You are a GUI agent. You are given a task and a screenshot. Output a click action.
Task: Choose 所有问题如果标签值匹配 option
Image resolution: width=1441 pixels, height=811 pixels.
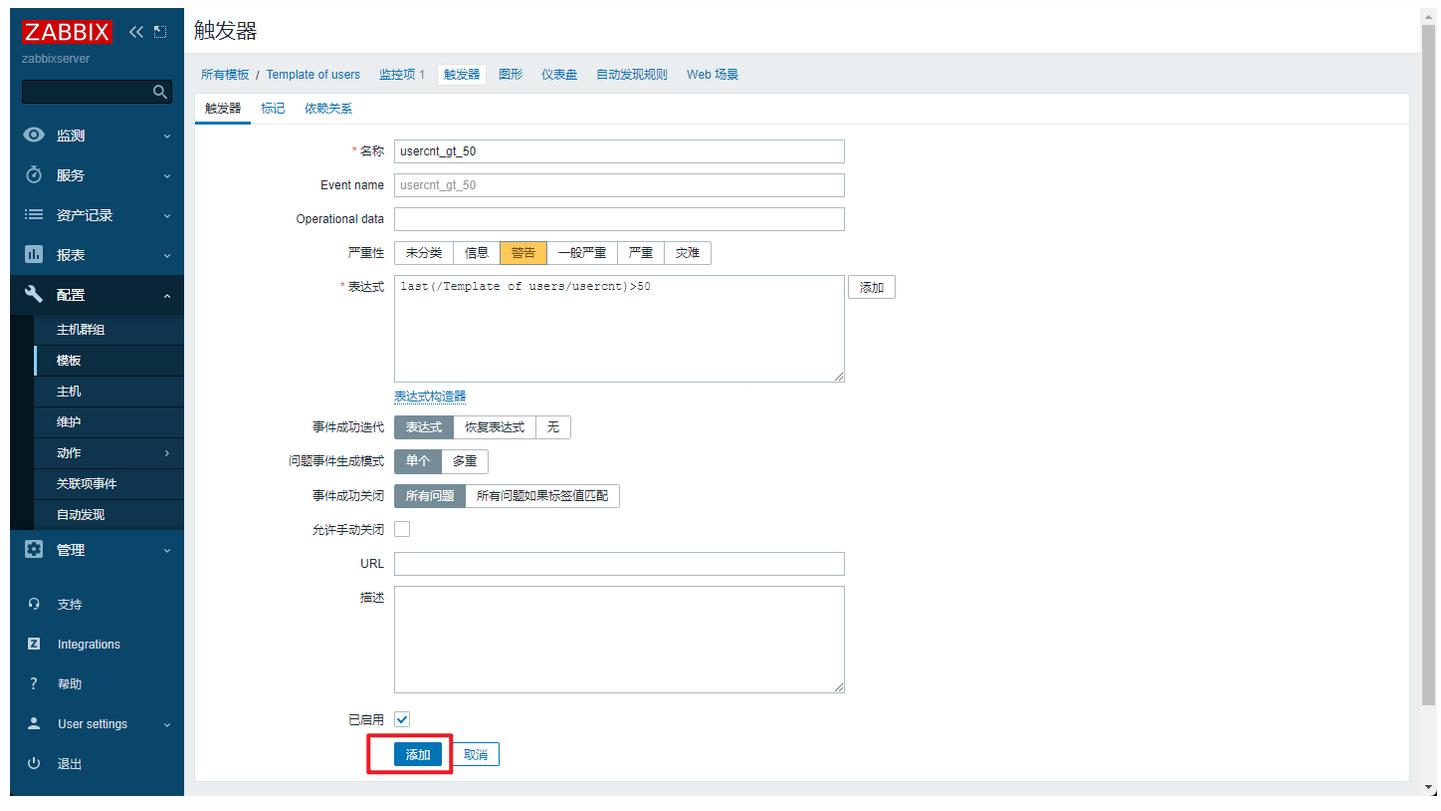[542, 495]
